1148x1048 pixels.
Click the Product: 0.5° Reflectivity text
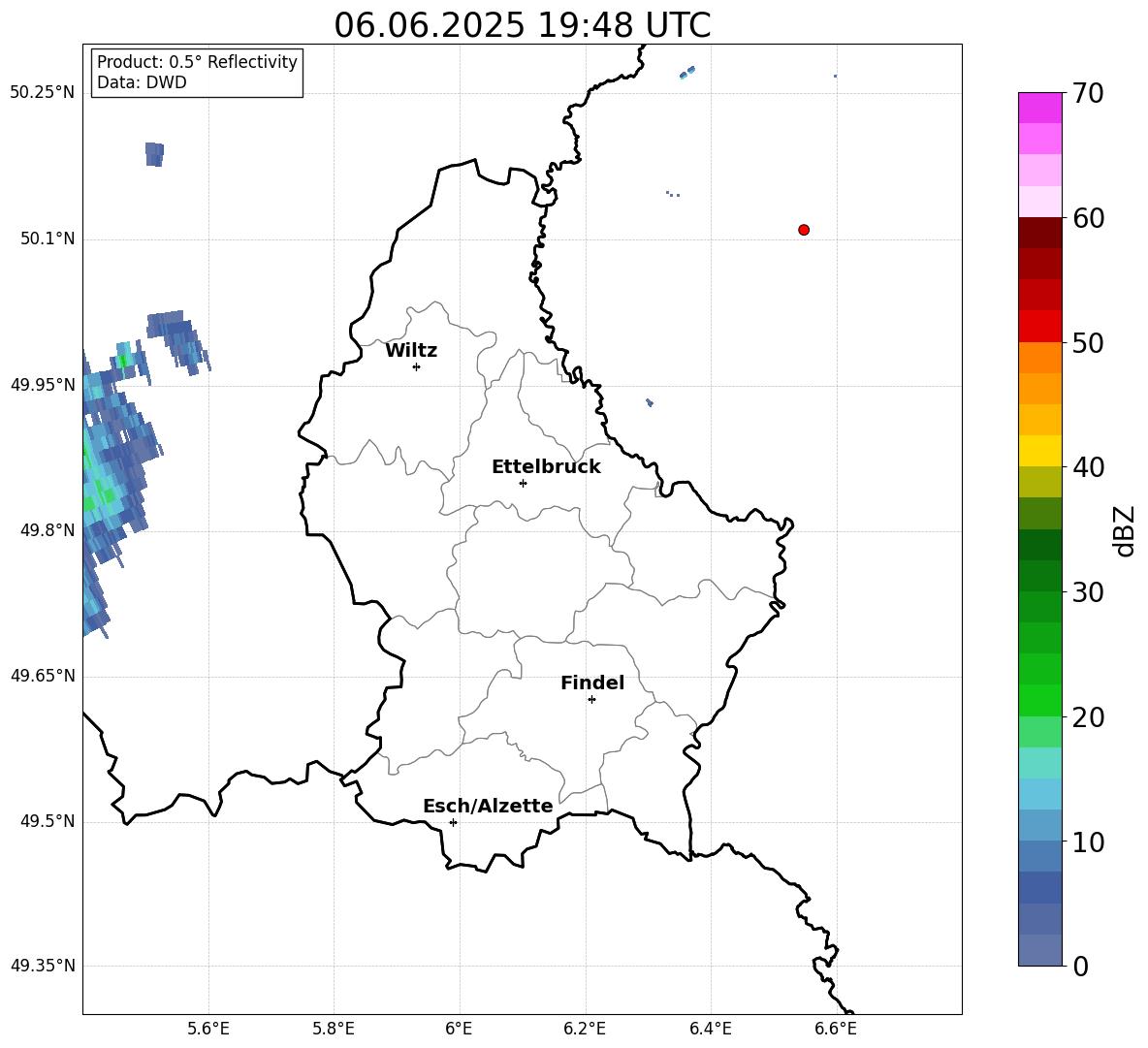197,61
